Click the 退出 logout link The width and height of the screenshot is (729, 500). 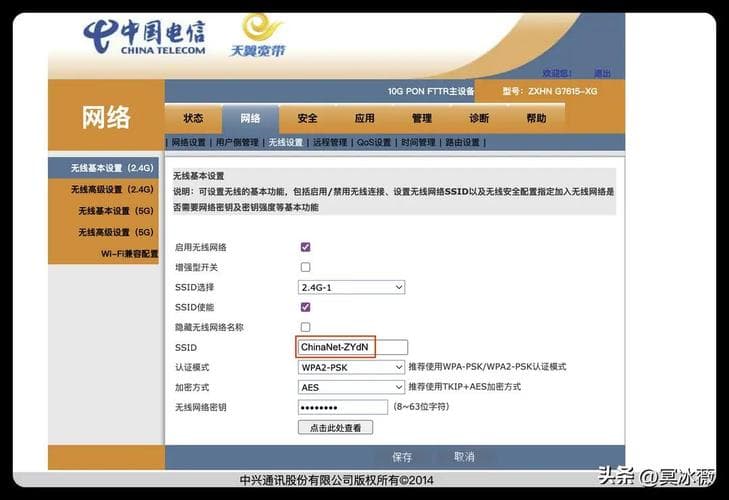[x=603, y=73]
